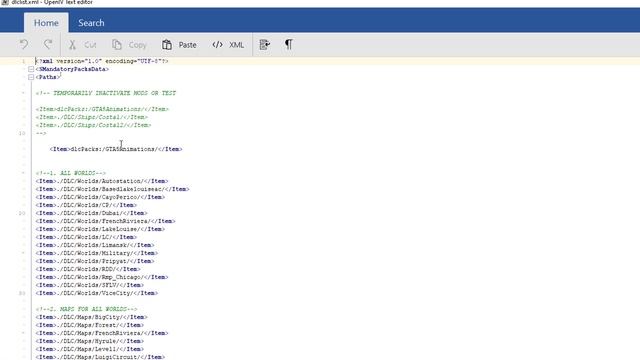Screen dimensions: 640x360
Task: Click the Paste label in the toolbar
Action: (187, 45)
